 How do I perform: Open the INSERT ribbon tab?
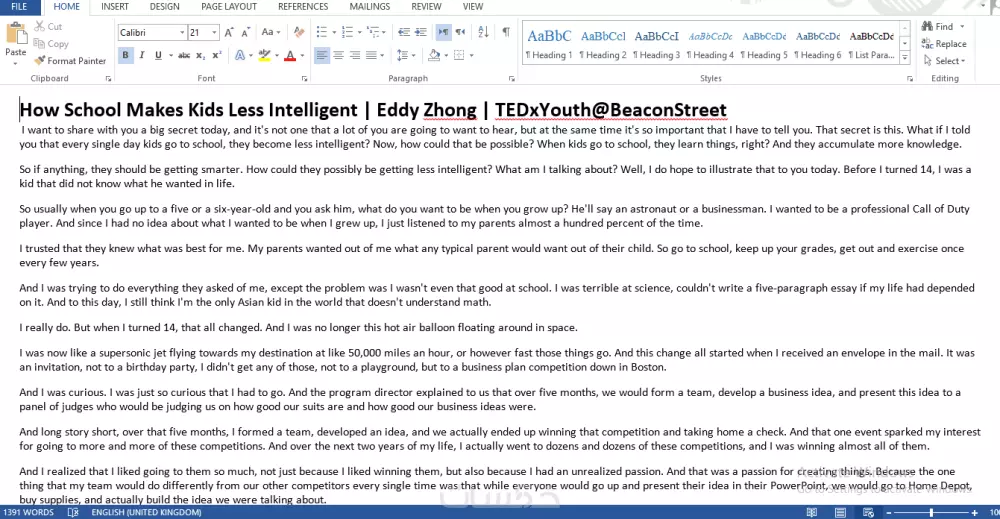pos(114,7)
